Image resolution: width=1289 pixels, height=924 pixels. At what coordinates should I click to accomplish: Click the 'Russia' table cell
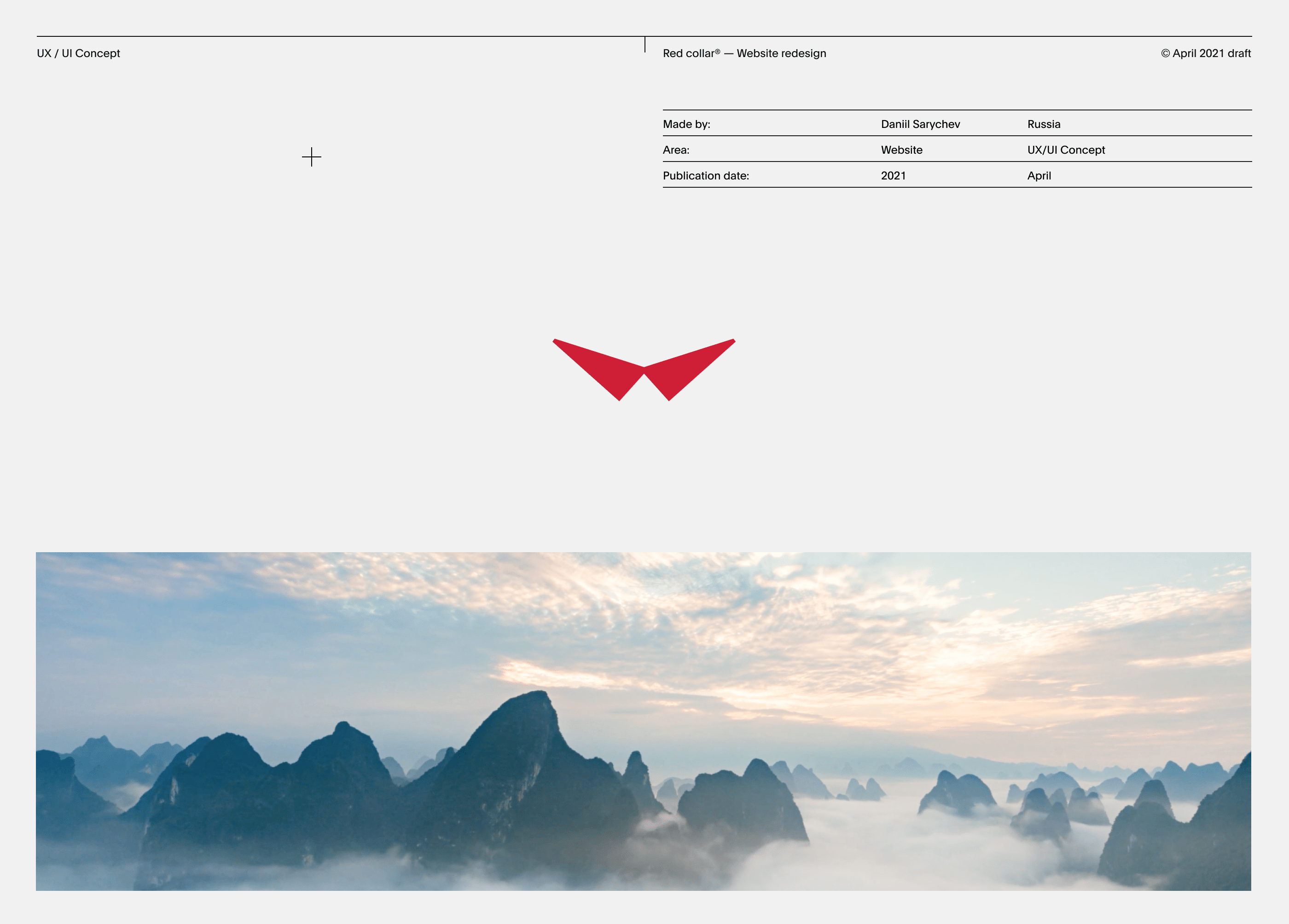click(x=1044, y=124)
